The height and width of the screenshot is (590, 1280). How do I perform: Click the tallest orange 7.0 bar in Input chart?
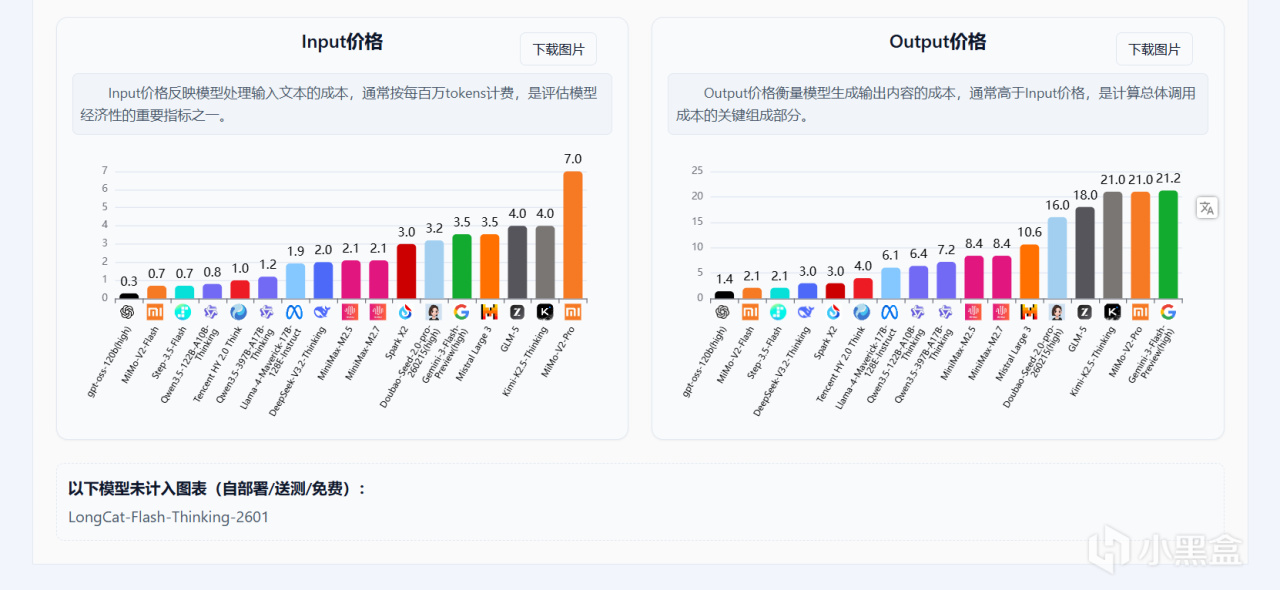tap(573, 235)
